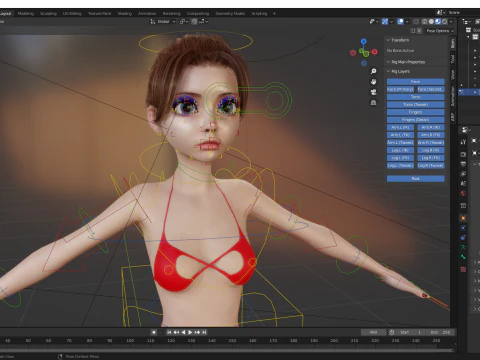Screen dimensions: 480x360
Task: Select solid viewport shading
Action: [431, 22]
